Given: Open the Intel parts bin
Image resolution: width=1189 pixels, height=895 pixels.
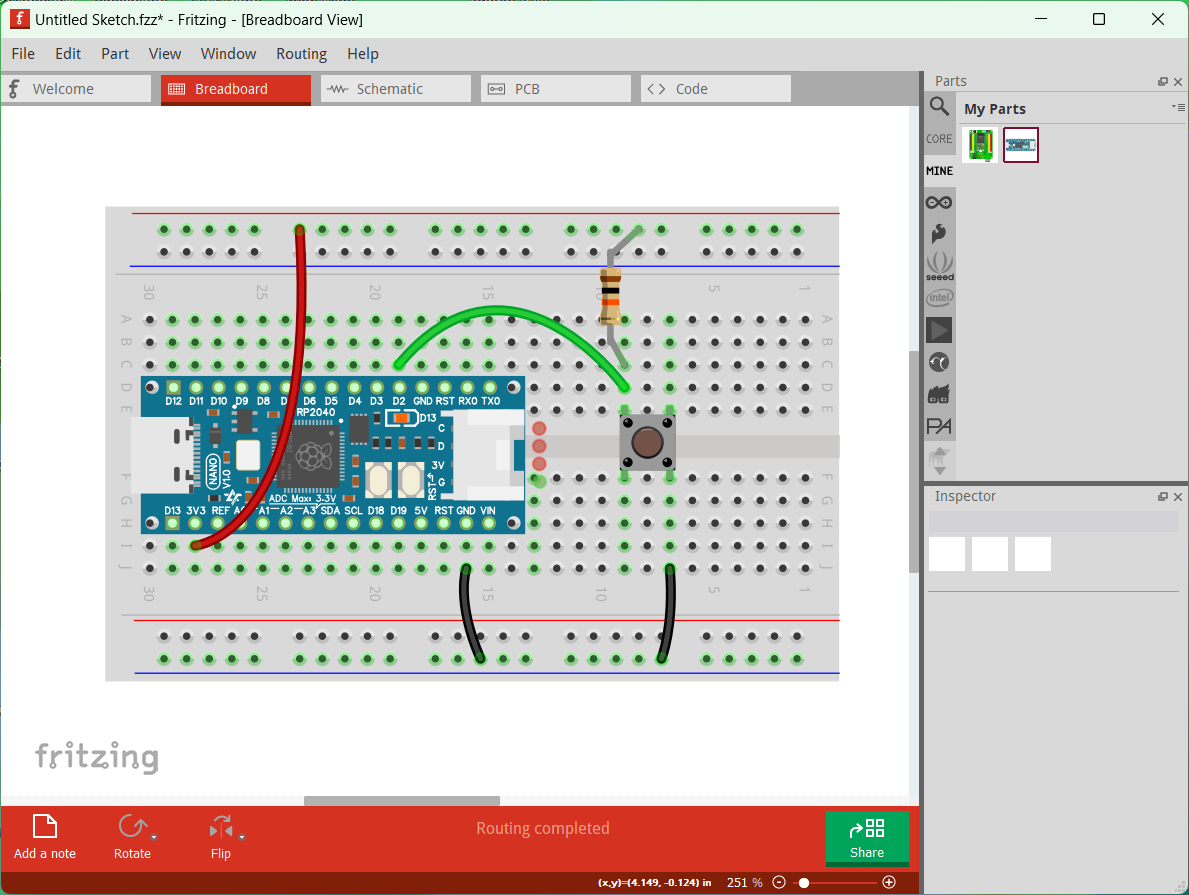Looking at the screenshot, I should (x=940, y=298).
